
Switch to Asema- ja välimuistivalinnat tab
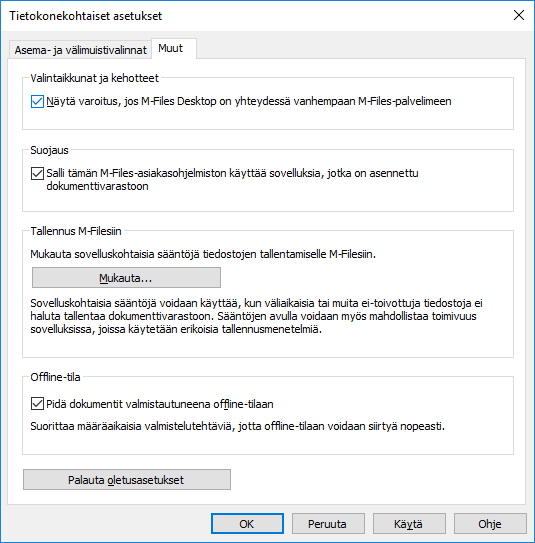click(80, 50)
